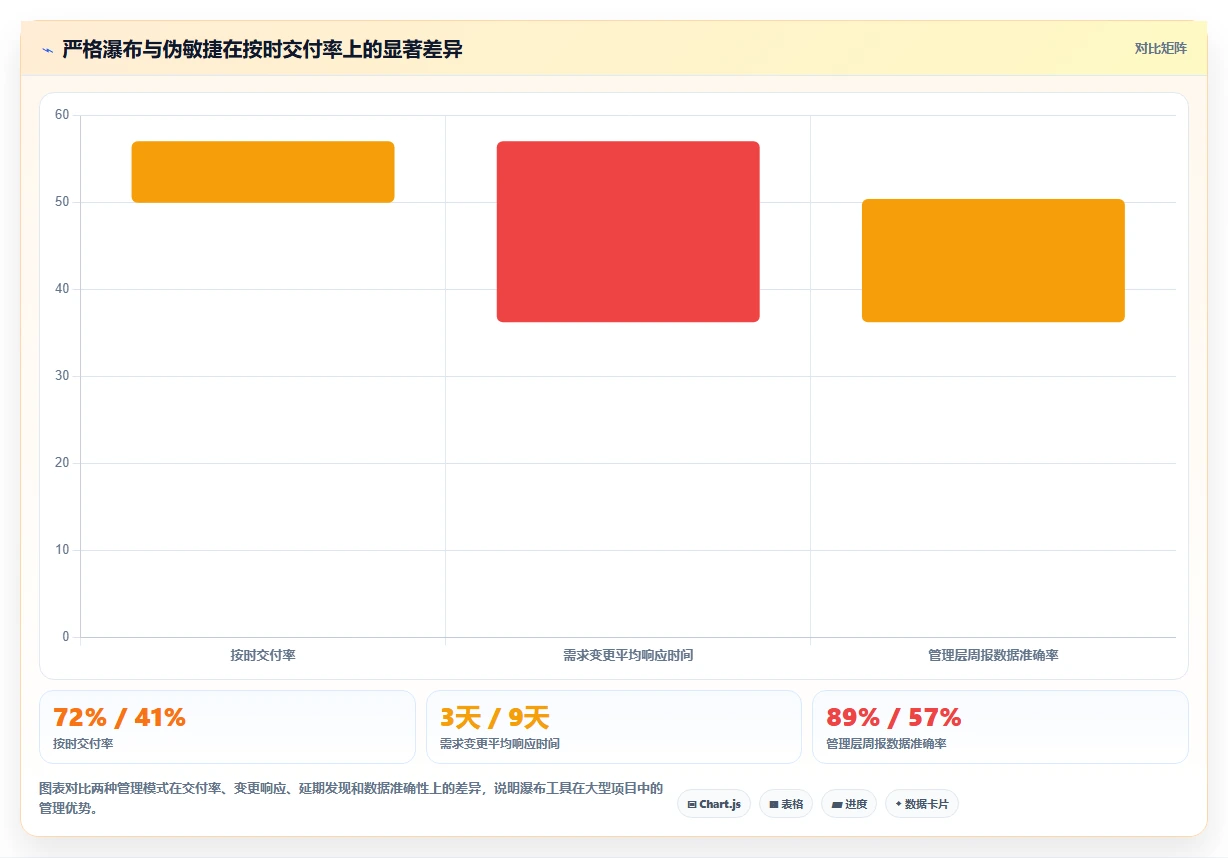Viewport: 1228px width, 858px height.
Task: Open the 72% / 41% stat card
Action: click(x=227, y=727)
